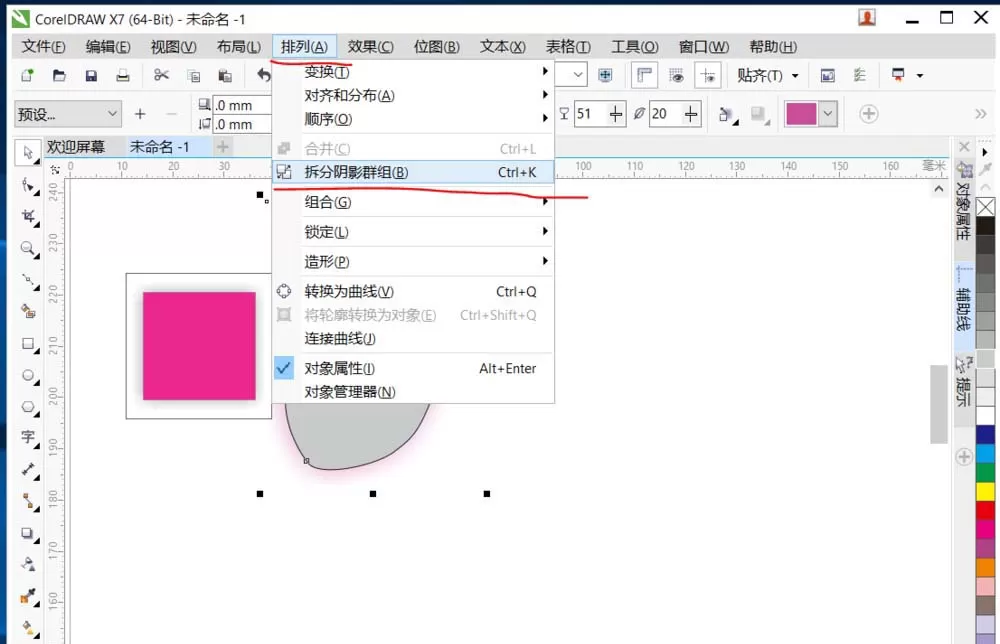The width and height of the screenshot is (1000, 644).
Task: Select the Rectangle tool
Action: pyautogui.click(x=27, y=344)
